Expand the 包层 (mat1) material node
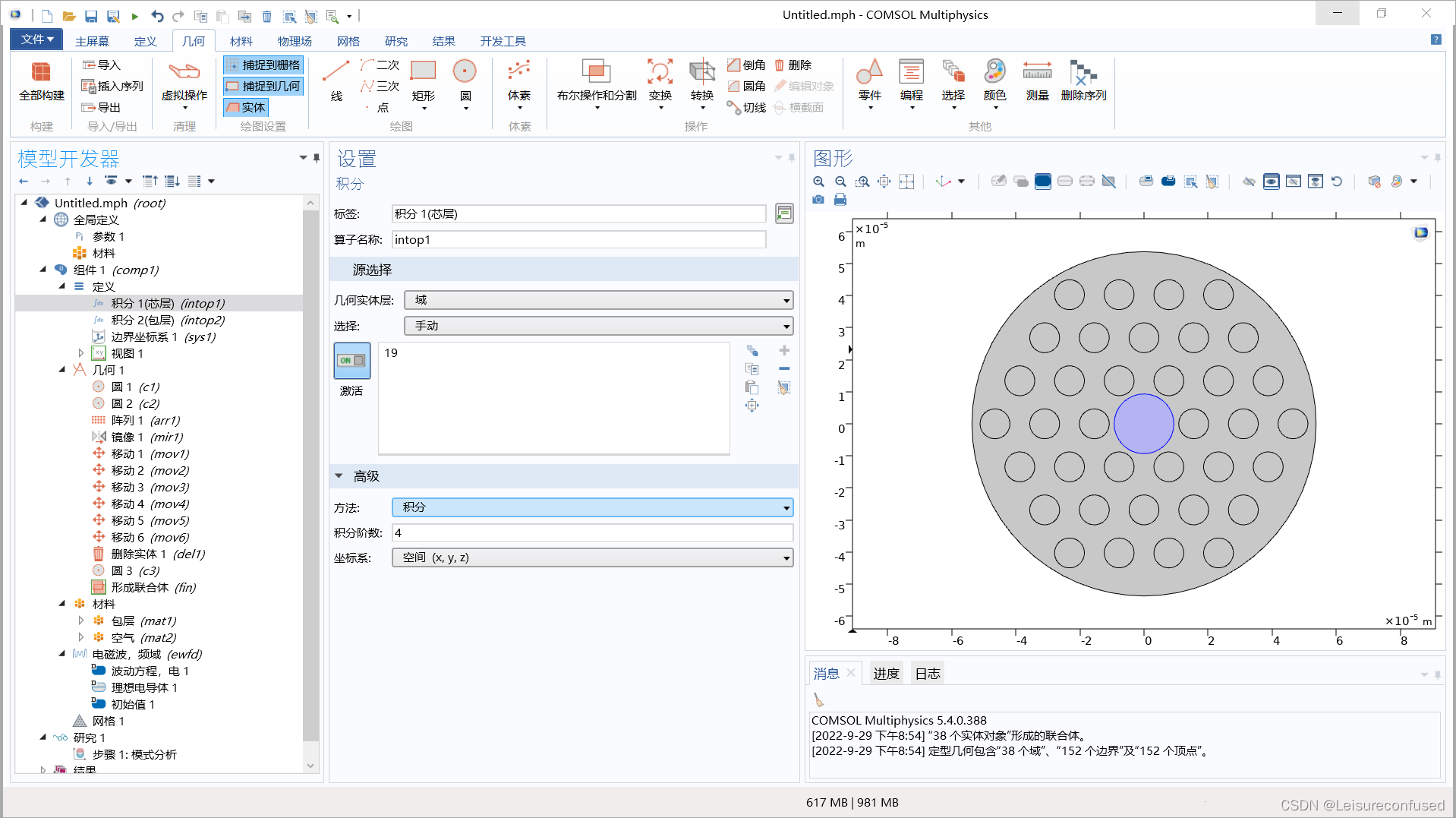1456x818 pixels. 81,621
